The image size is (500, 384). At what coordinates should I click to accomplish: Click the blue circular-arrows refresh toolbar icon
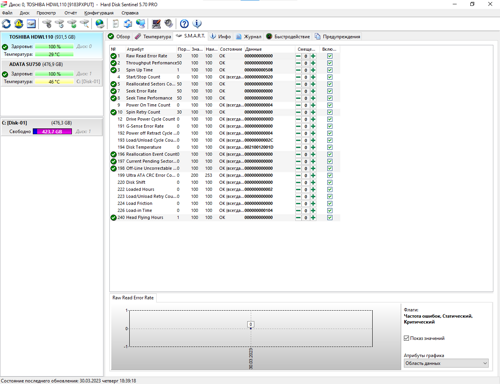6,24
